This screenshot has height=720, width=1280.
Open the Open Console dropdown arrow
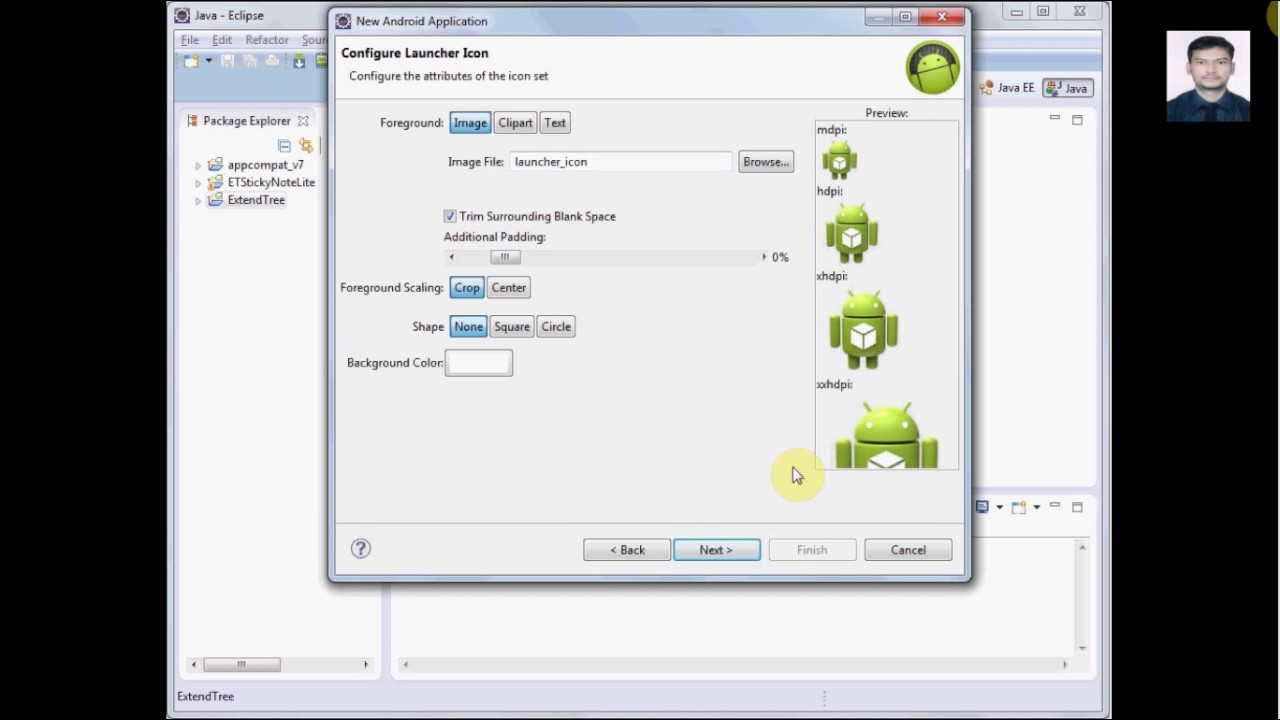tap(1036, 508)
